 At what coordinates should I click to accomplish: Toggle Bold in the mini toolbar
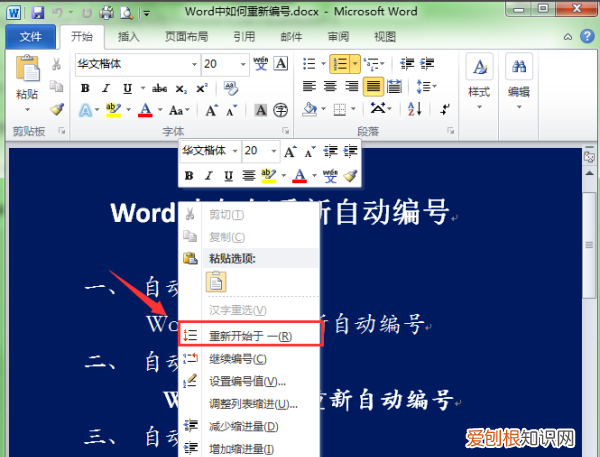tap(189, 176)
